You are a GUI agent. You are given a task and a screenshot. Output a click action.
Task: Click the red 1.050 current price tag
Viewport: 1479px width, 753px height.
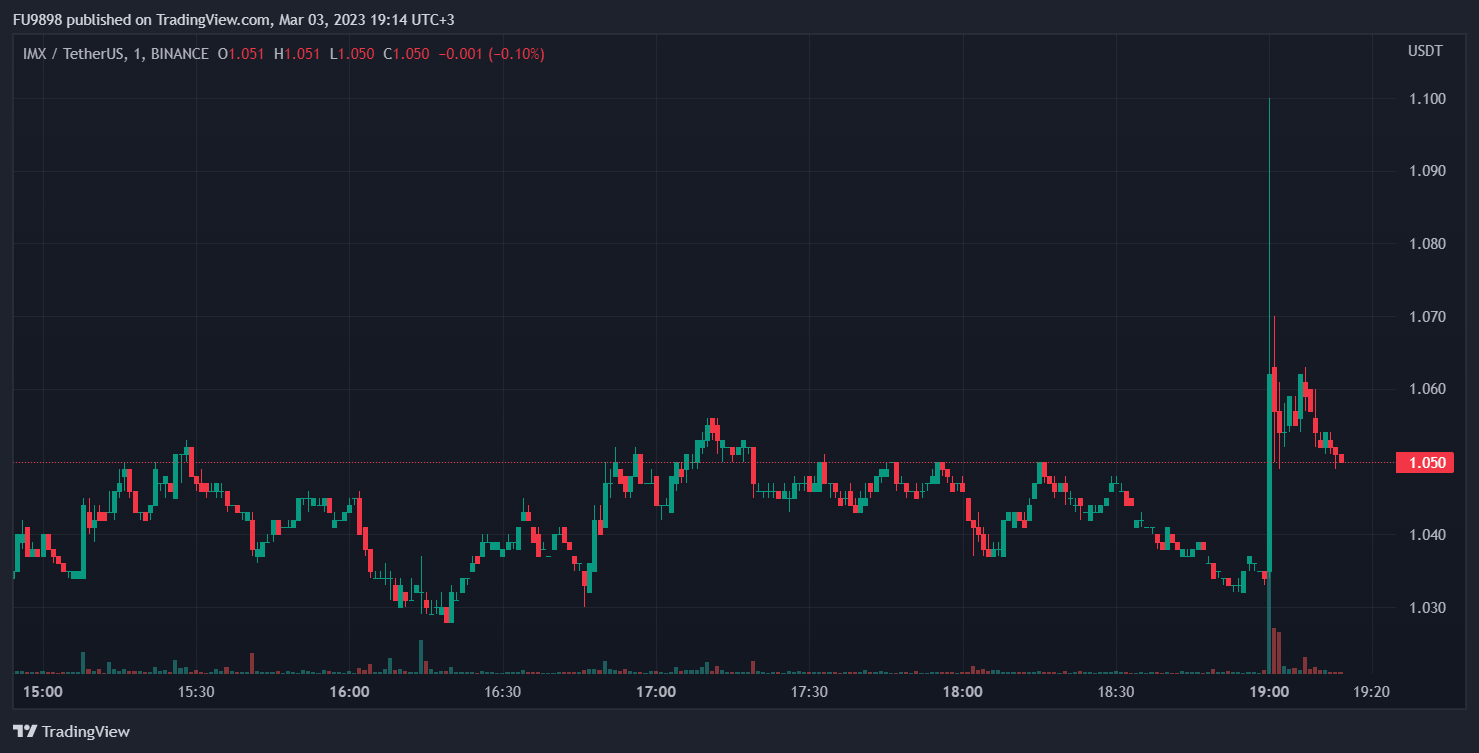[1424, 462]
